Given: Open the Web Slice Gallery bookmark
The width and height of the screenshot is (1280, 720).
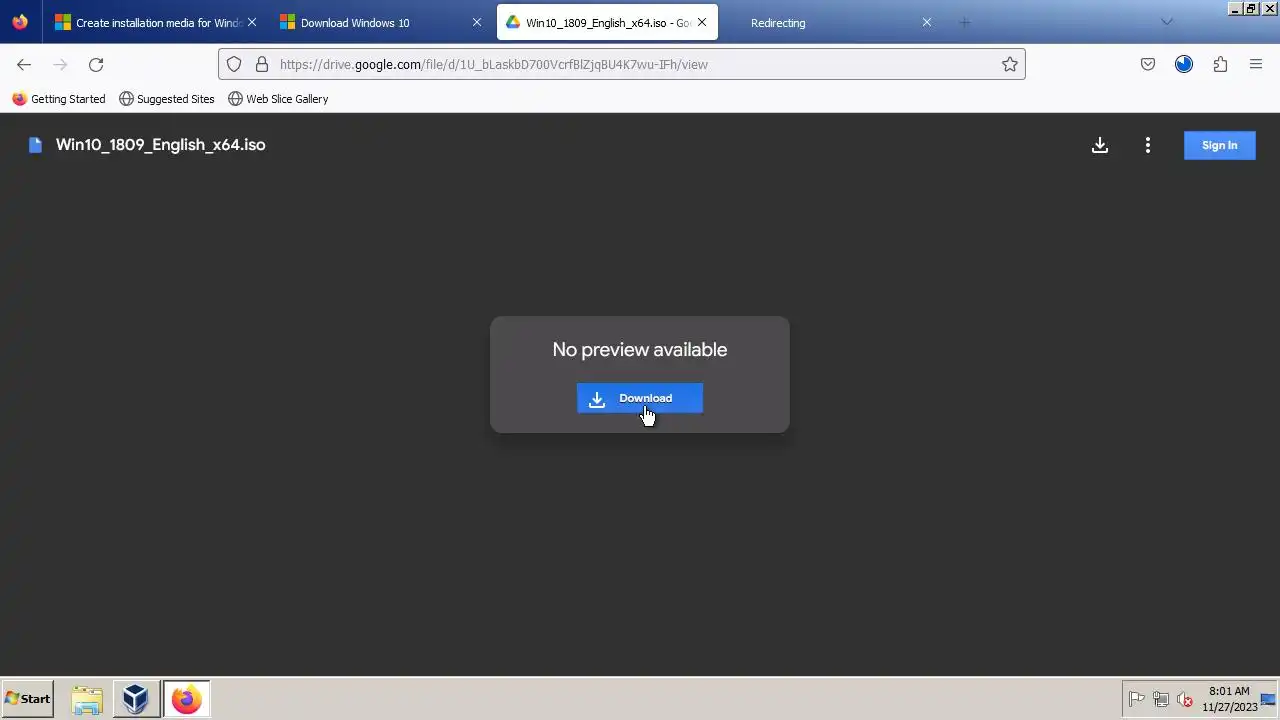Looking at the screenshot, I should click(278, 99).
